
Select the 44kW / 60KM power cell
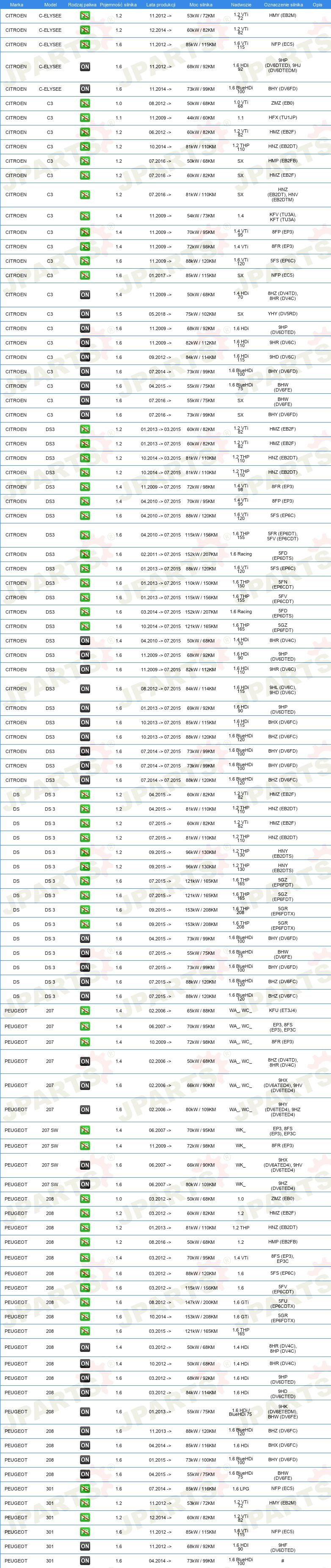pos(201,117)
